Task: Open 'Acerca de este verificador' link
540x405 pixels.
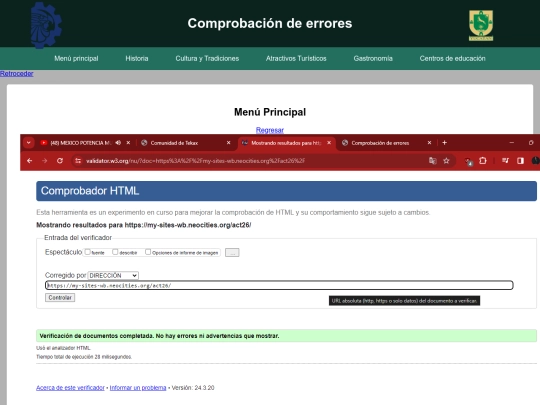Action: [70, 388]
